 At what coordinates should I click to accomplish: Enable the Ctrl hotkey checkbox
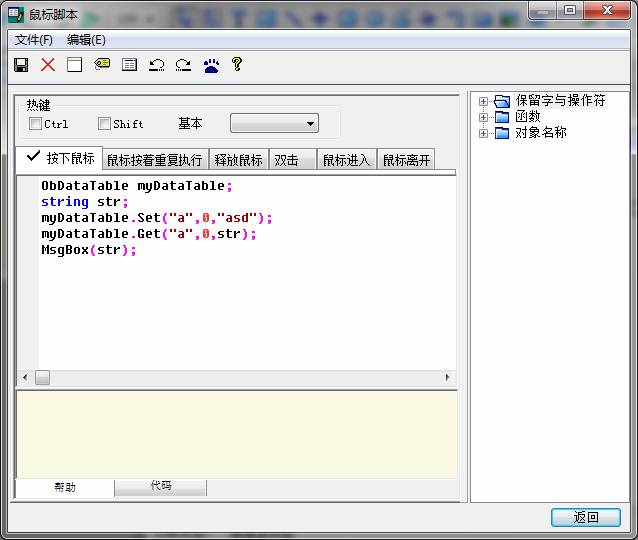pos(36,124)
